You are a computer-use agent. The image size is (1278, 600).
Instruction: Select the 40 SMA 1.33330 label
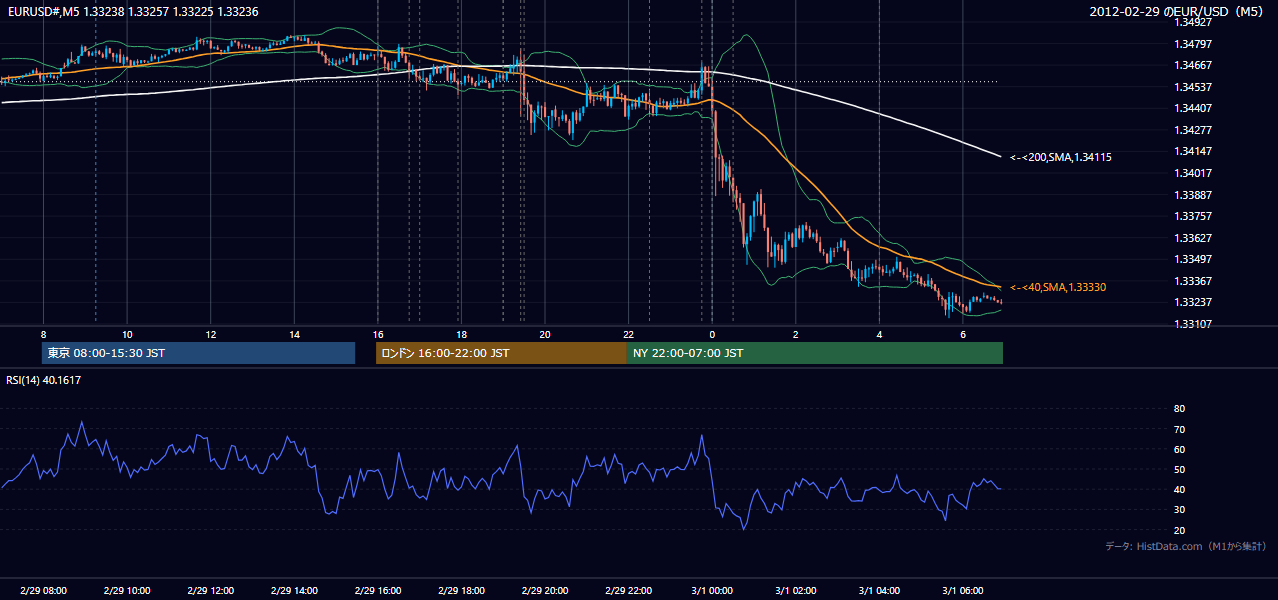click(1057, 287)
